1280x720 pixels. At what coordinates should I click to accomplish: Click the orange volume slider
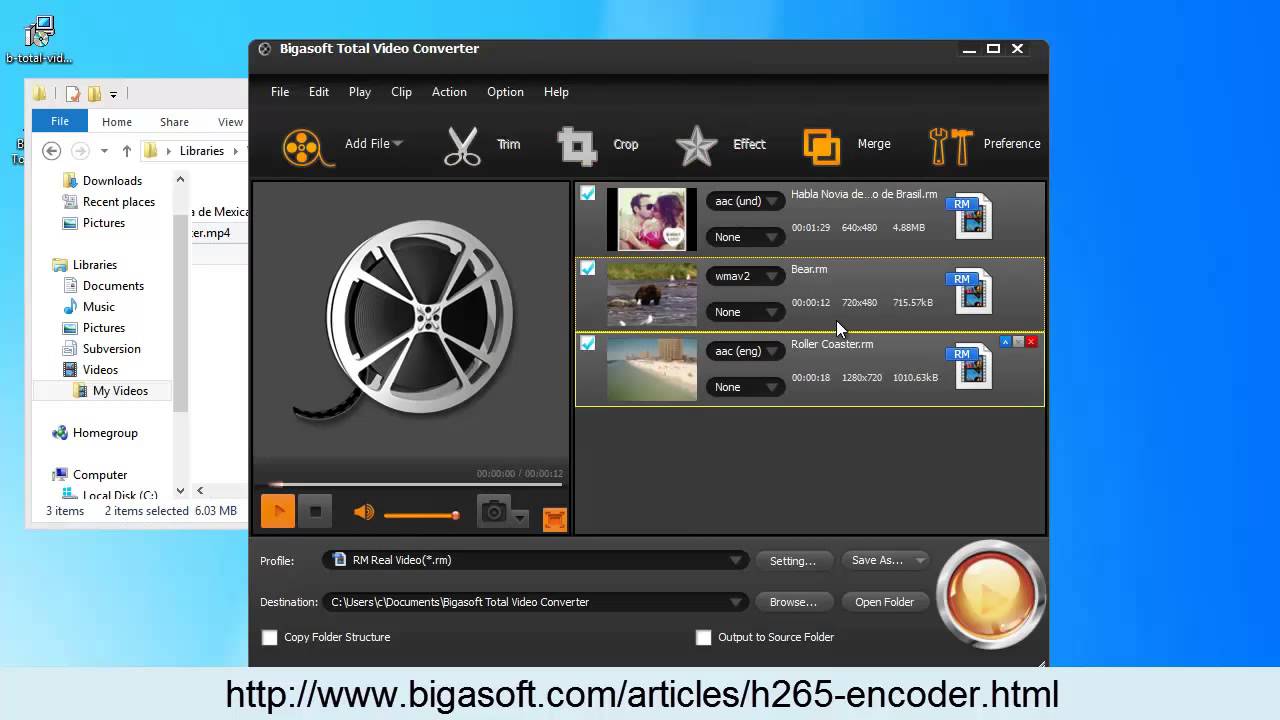(421, 515)
